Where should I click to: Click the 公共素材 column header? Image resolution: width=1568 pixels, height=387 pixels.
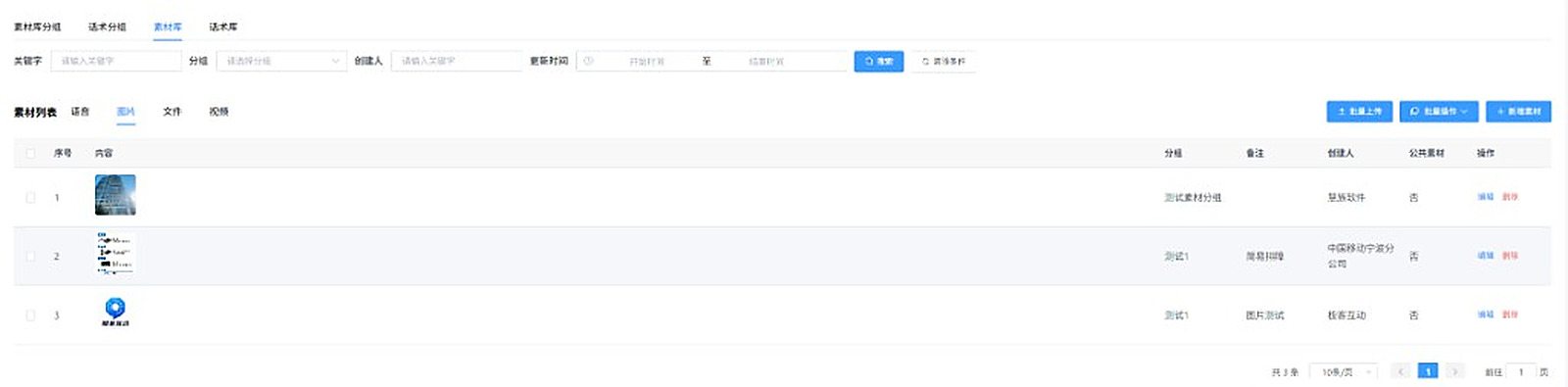point(1427,153)
